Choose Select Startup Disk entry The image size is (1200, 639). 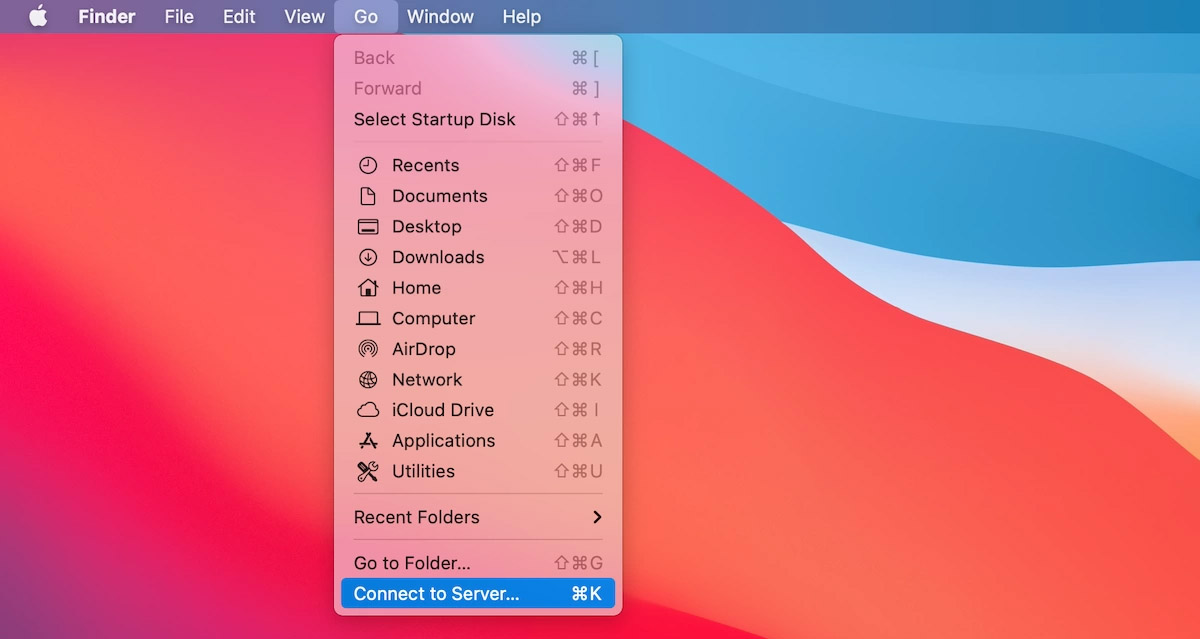pyautogui.click(x=478, y=119)
